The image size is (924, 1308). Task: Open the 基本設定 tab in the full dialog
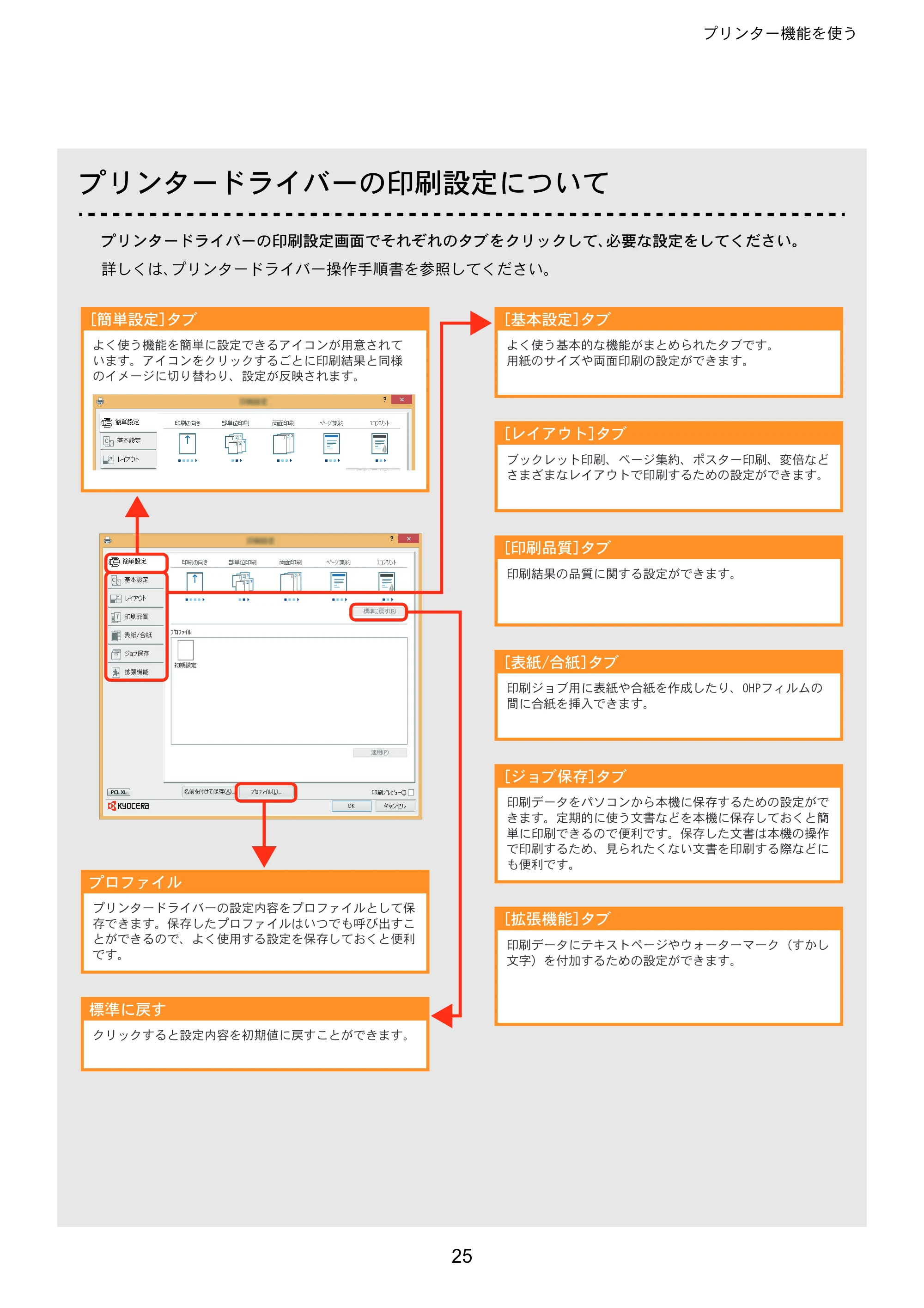click(x=137, y=580)
